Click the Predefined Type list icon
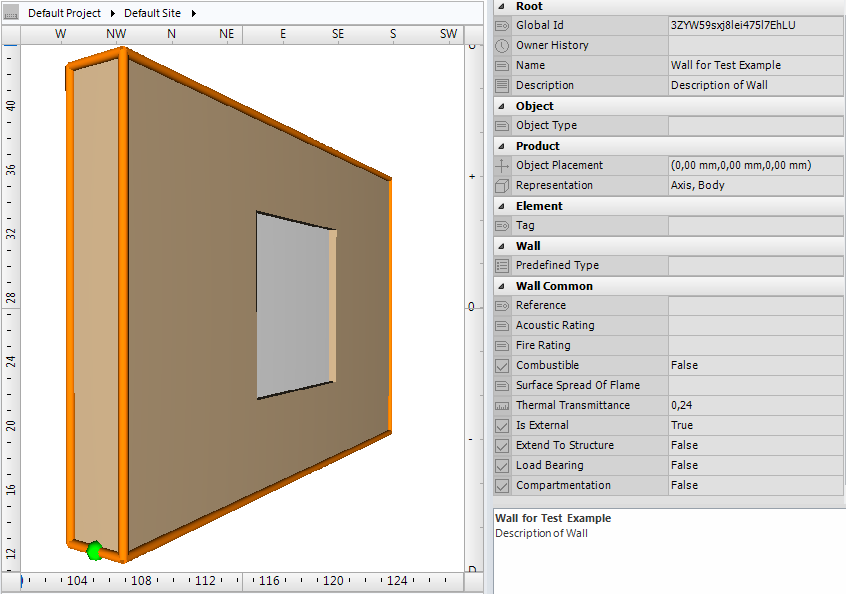This screenshot has width=846, height=594. [502, 265]
